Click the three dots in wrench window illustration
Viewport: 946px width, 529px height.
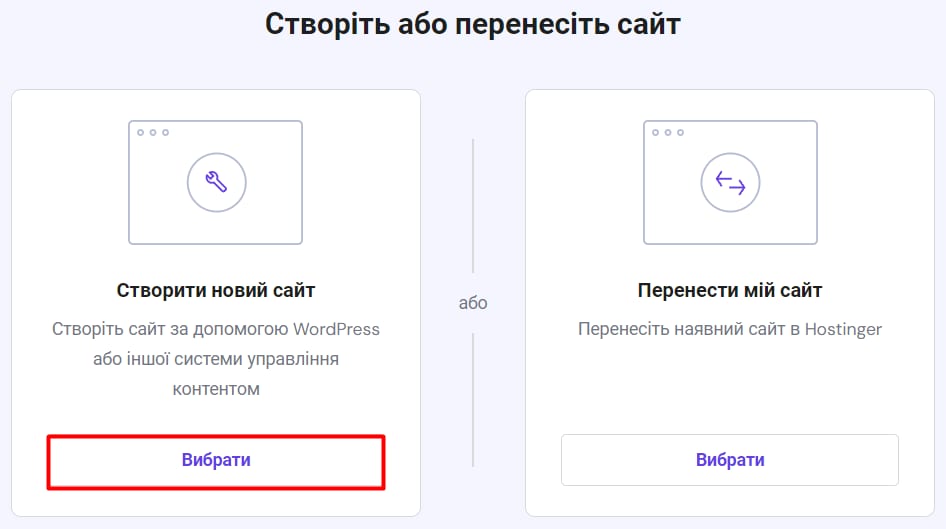(x=153, y=132)
